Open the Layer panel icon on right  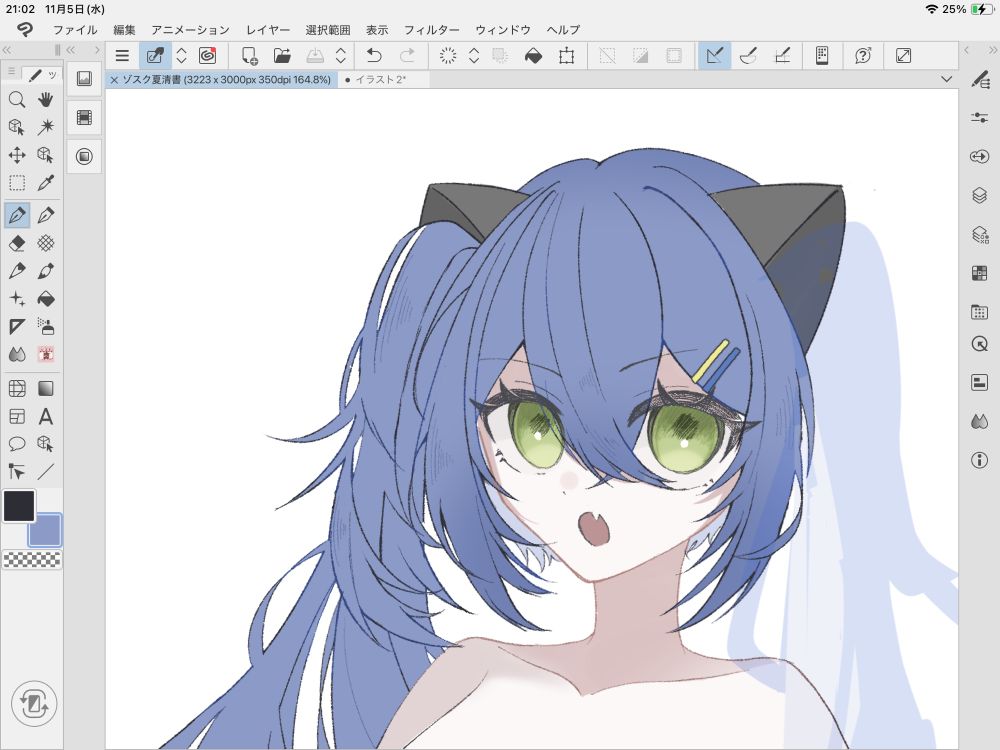(980, 195)
